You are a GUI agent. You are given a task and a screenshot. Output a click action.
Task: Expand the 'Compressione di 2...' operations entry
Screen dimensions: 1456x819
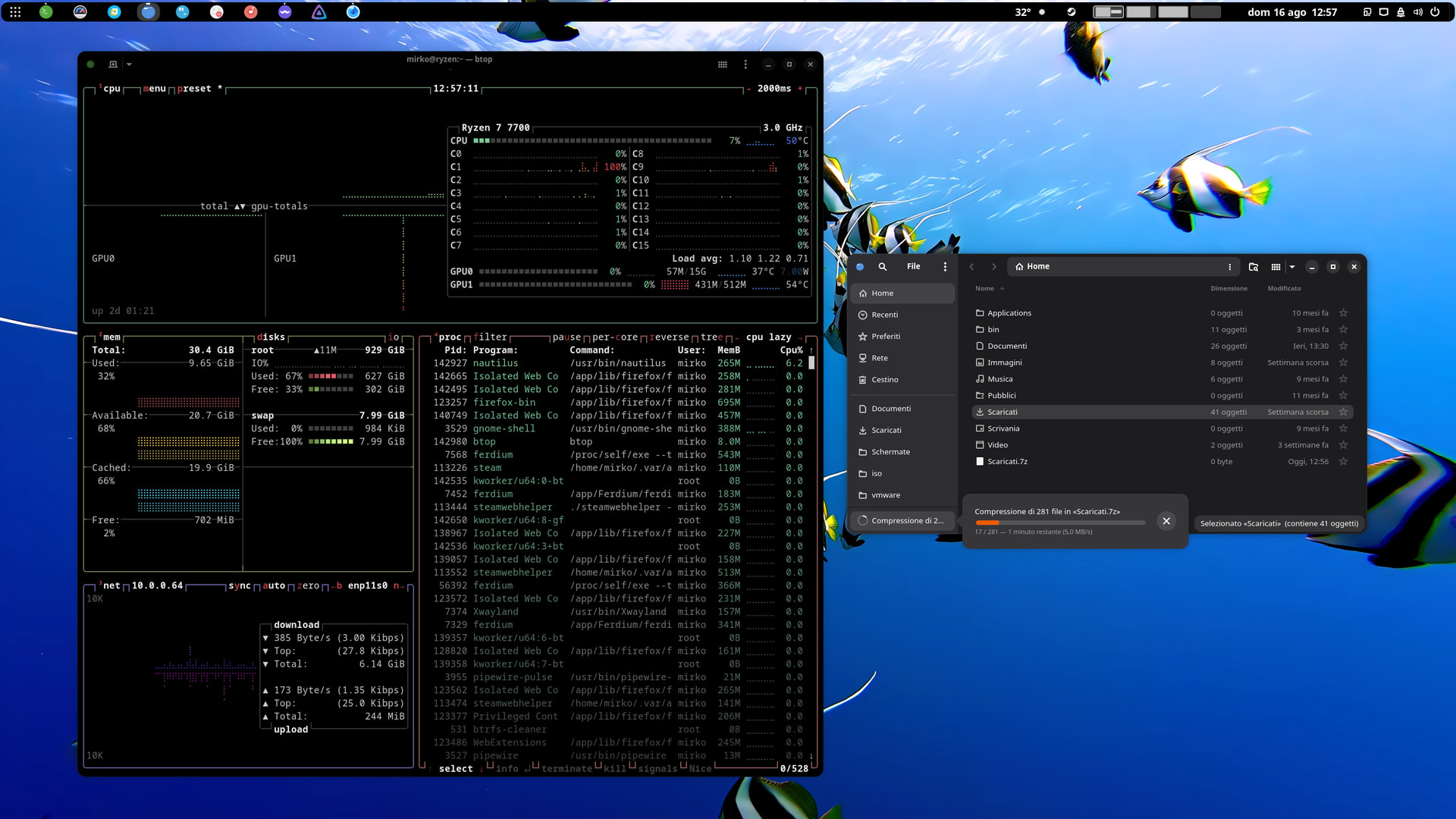pos(902,521)
